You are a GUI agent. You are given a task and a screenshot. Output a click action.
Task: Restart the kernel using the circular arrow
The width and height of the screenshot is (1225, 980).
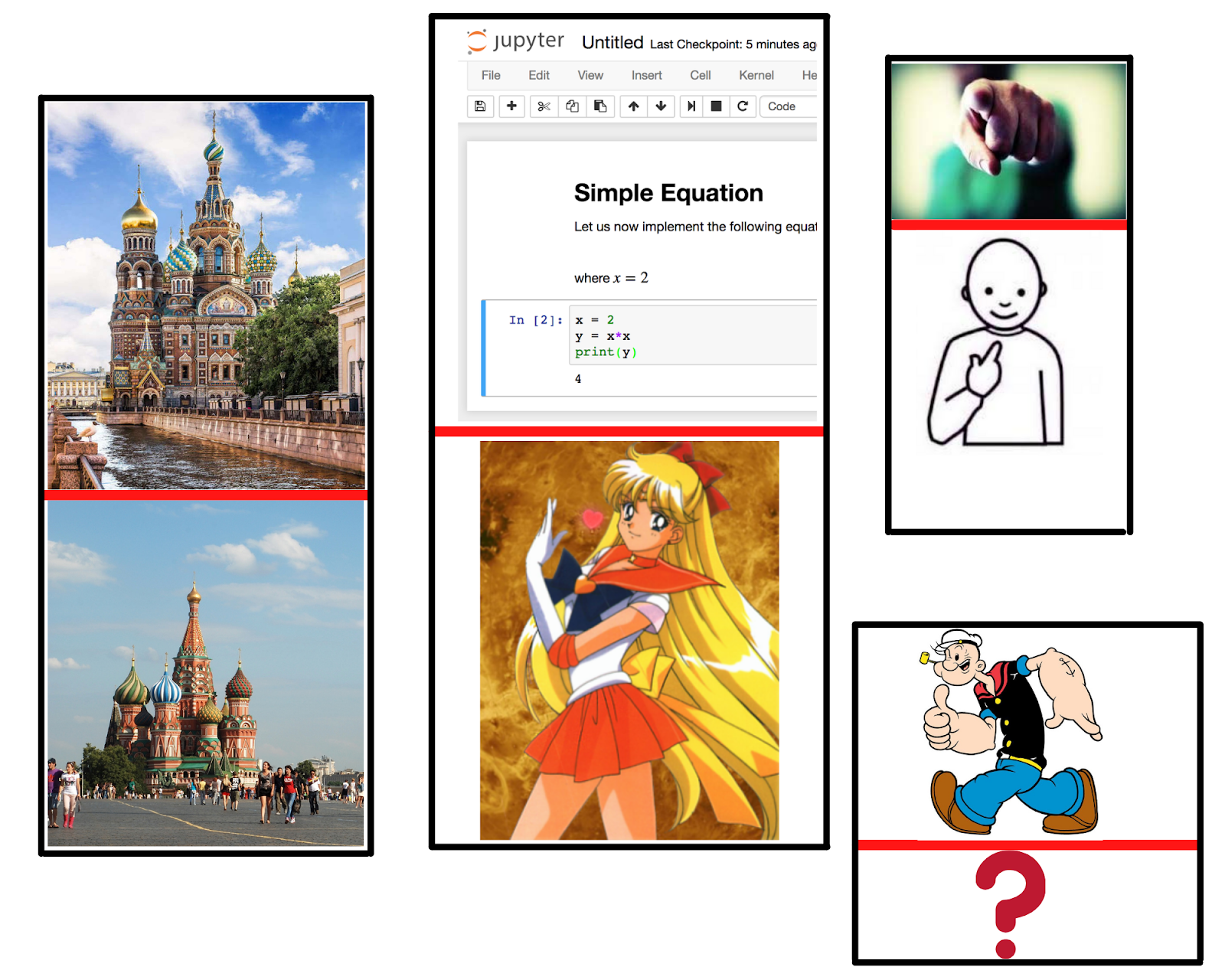click(x=742, y=106)
